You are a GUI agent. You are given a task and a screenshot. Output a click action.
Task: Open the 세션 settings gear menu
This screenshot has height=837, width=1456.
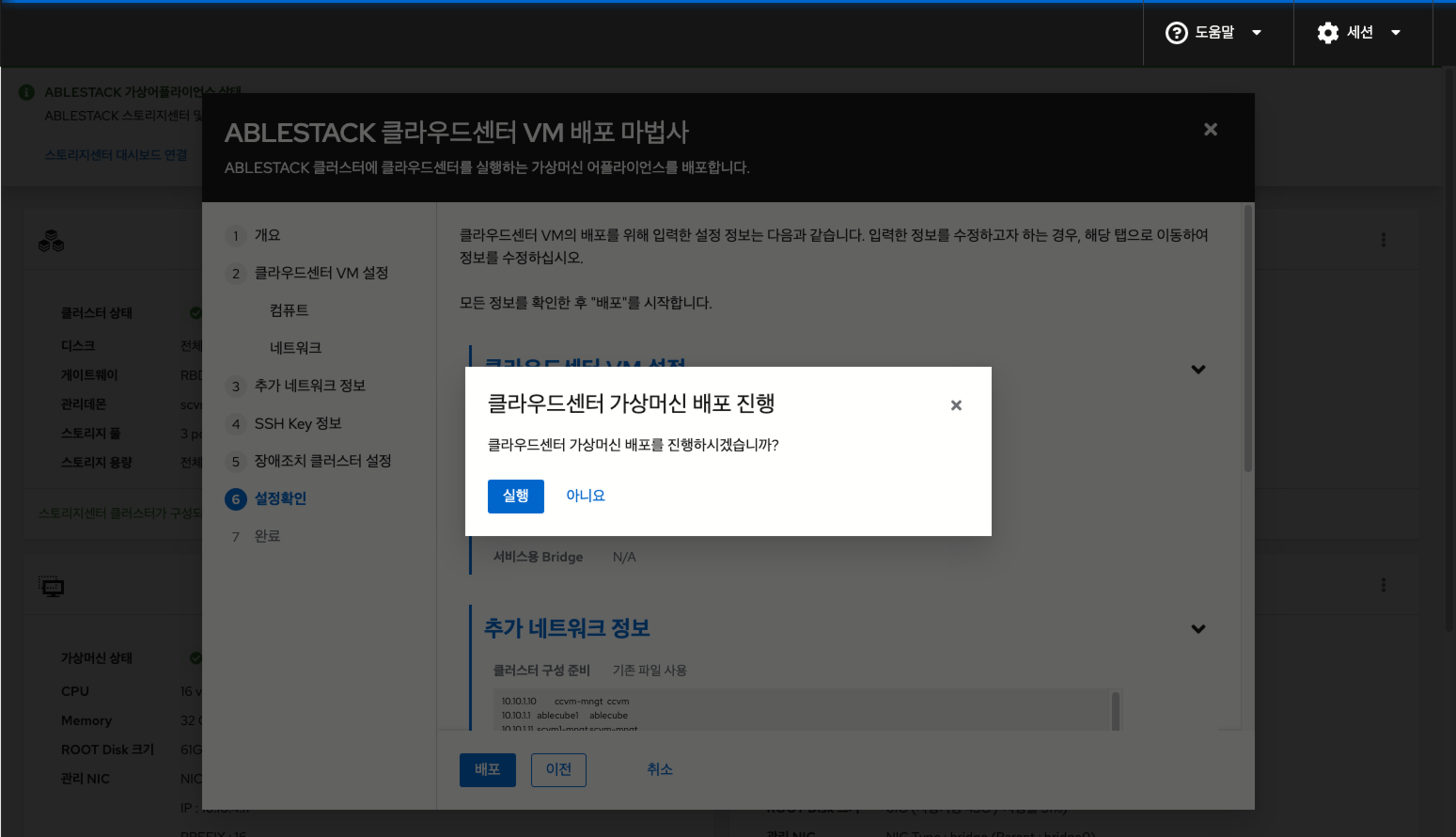(1352, 32)
